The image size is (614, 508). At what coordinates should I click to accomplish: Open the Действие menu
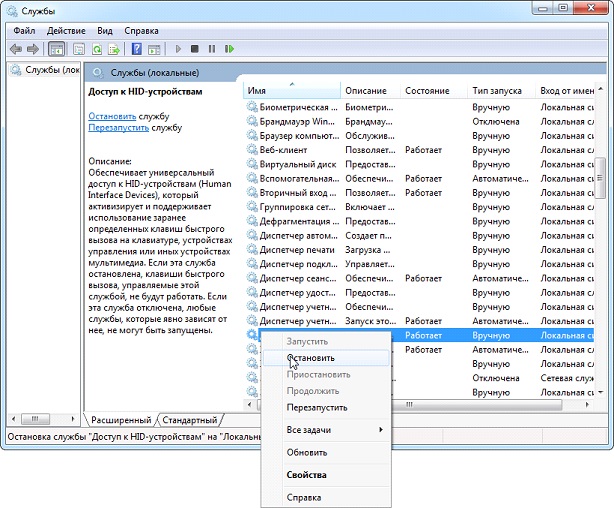click(66, 31)
